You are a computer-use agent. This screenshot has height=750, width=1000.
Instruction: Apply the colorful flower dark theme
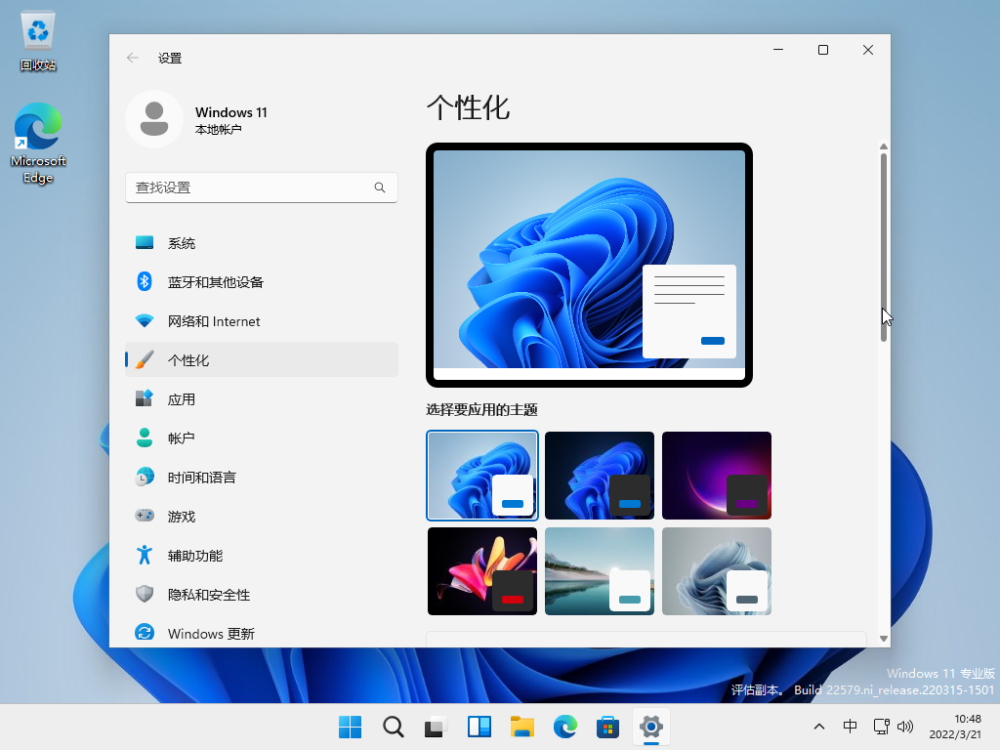point(482,571)
